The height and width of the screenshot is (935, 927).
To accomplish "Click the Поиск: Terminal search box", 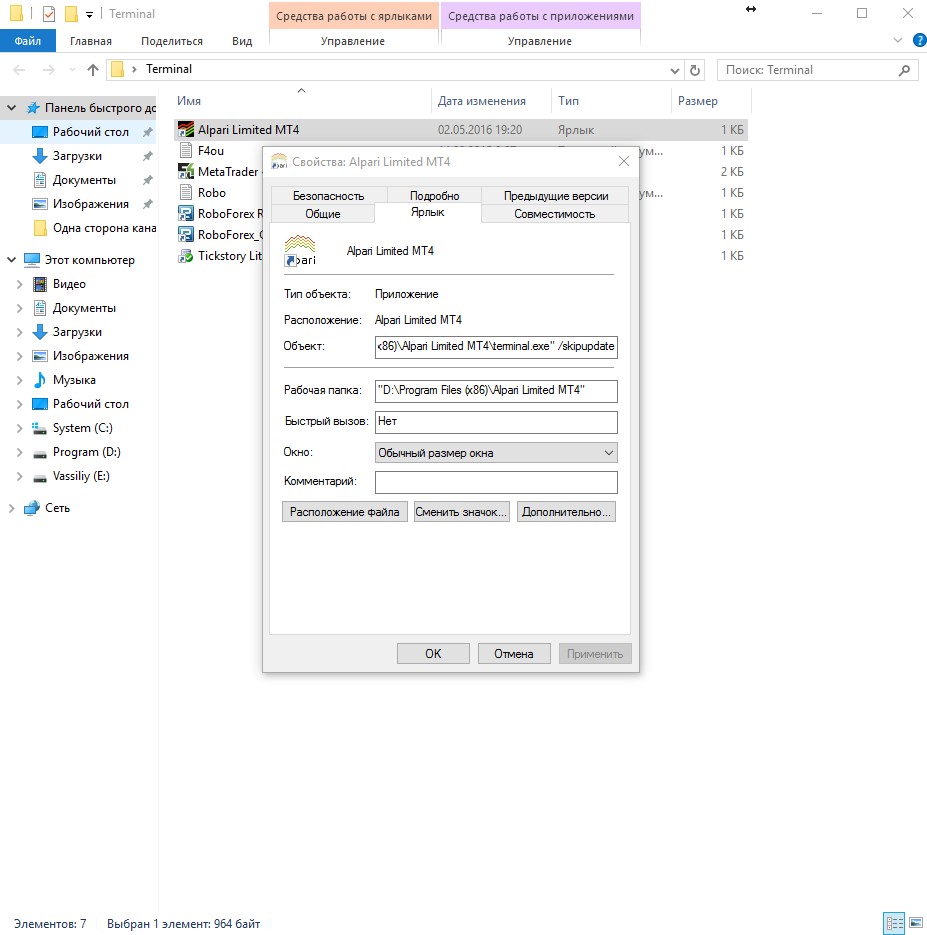I will coord(817,70).
